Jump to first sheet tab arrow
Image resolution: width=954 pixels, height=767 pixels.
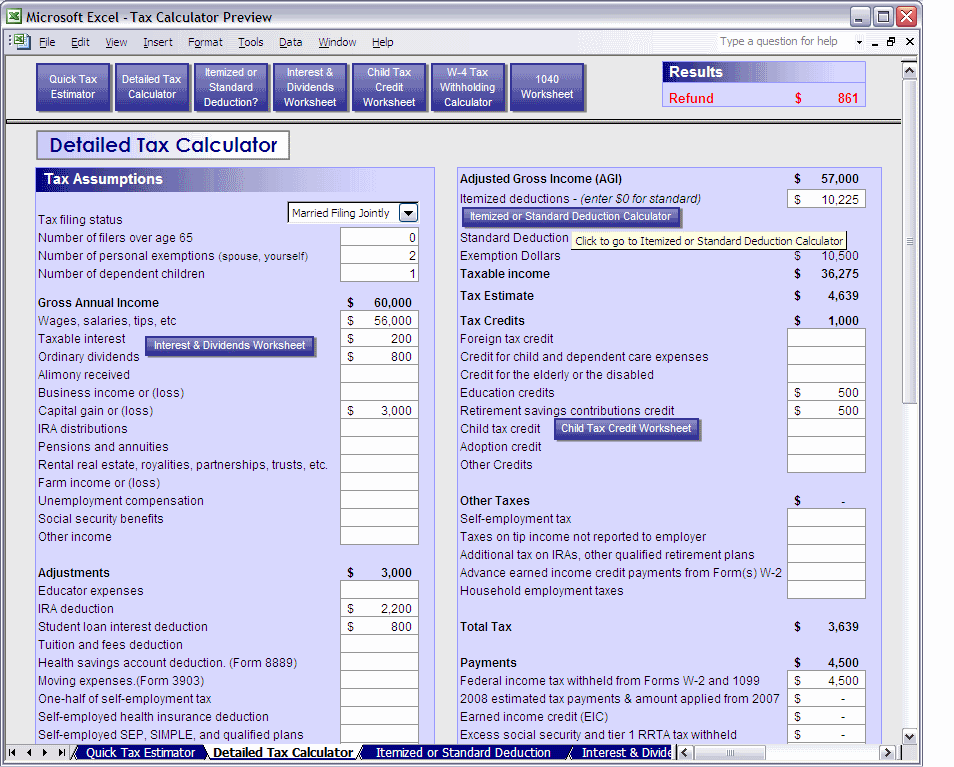[12, 752]
